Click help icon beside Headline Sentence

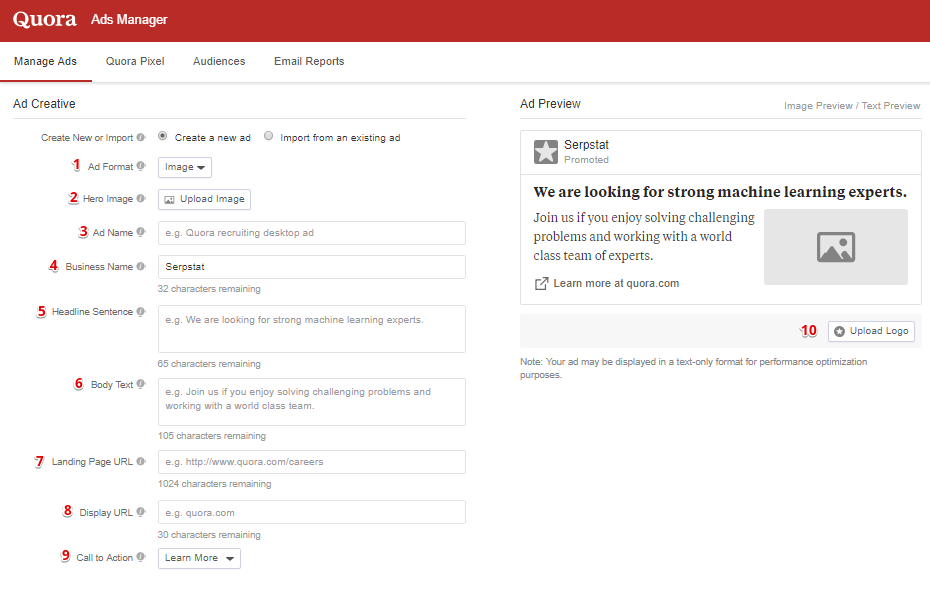(141, 312)
